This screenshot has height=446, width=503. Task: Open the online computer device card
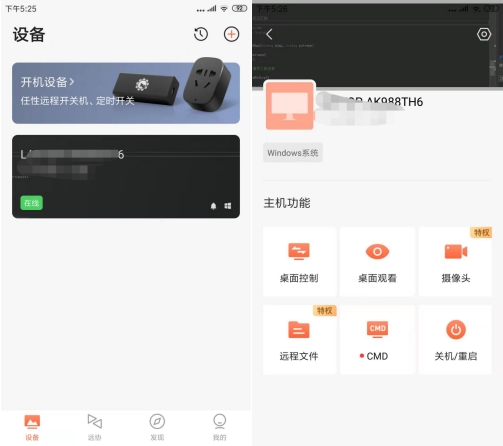pyautogui.click(x=126, y=177)
